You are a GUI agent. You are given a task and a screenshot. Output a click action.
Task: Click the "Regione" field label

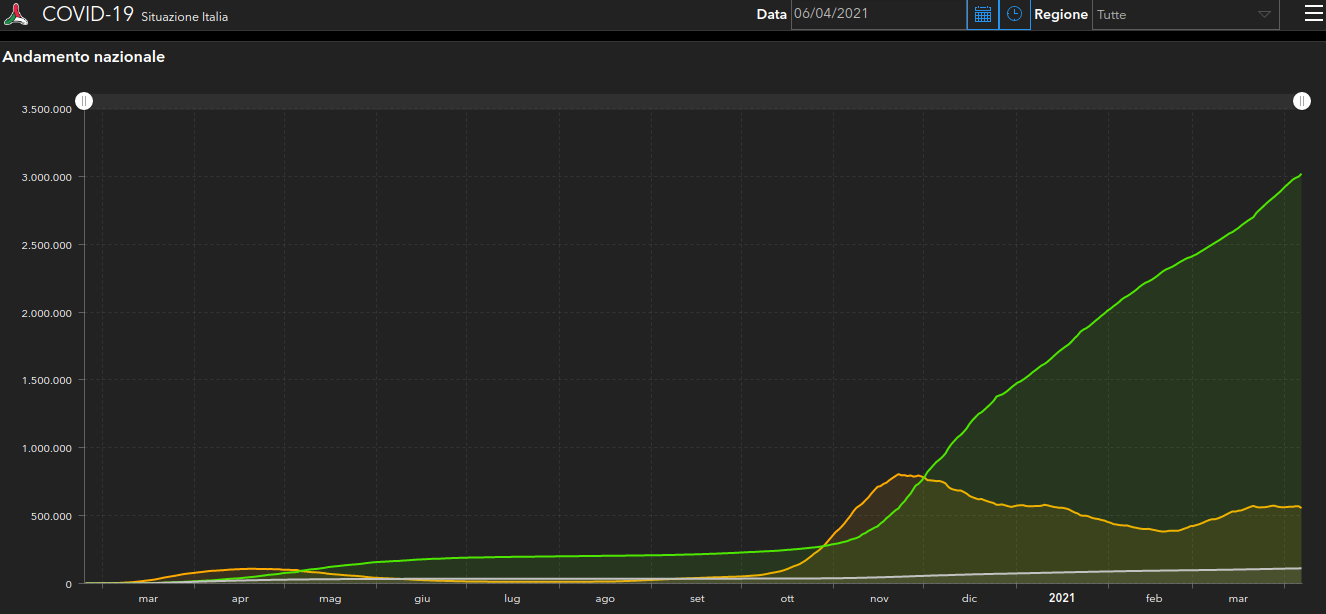1060,15
